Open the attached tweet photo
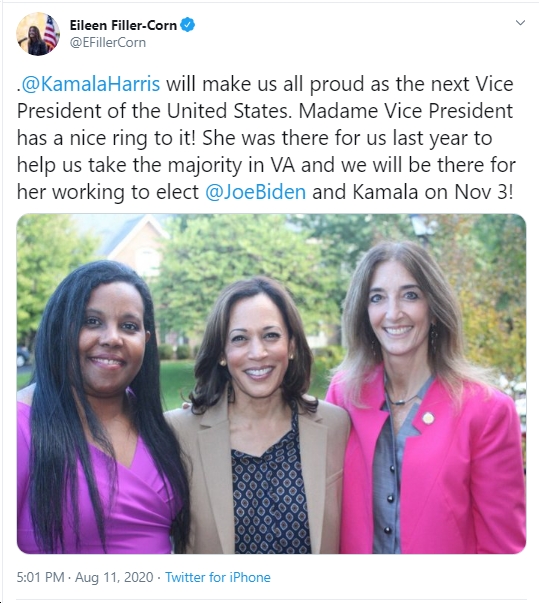539x603 pixels. tap(271, 384)
